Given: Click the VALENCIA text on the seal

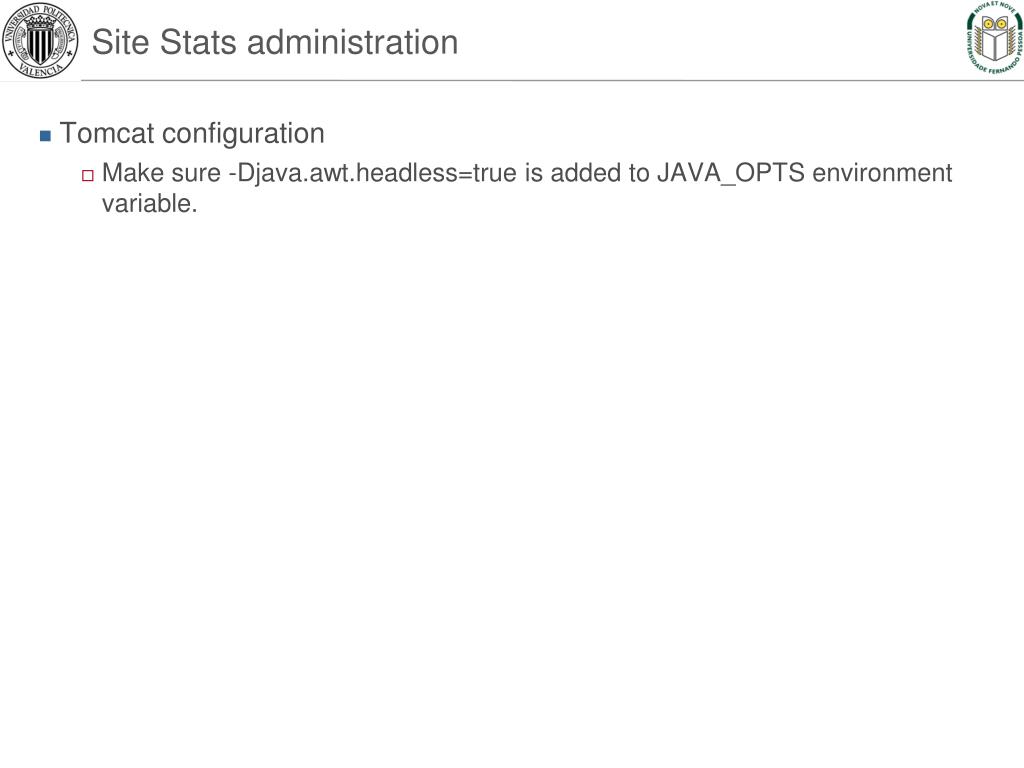Looking at the screenshot, I should (x=40, y=69).
